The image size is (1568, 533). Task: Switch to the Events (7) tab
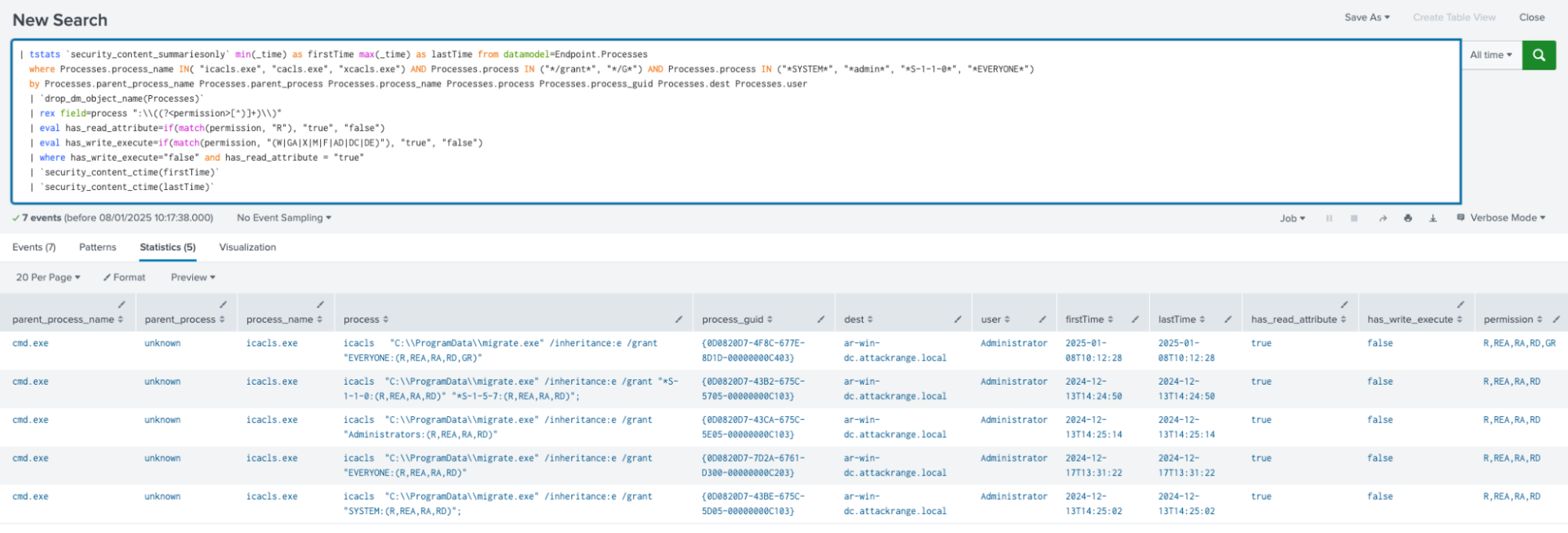tap(34, 247)
